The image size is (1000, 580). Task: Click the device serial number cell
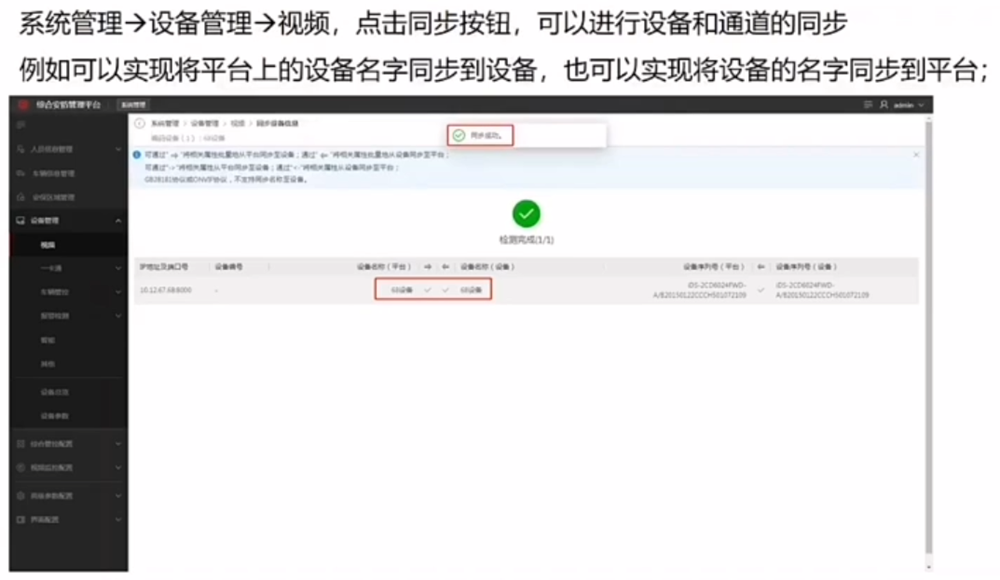pos(822,290)
